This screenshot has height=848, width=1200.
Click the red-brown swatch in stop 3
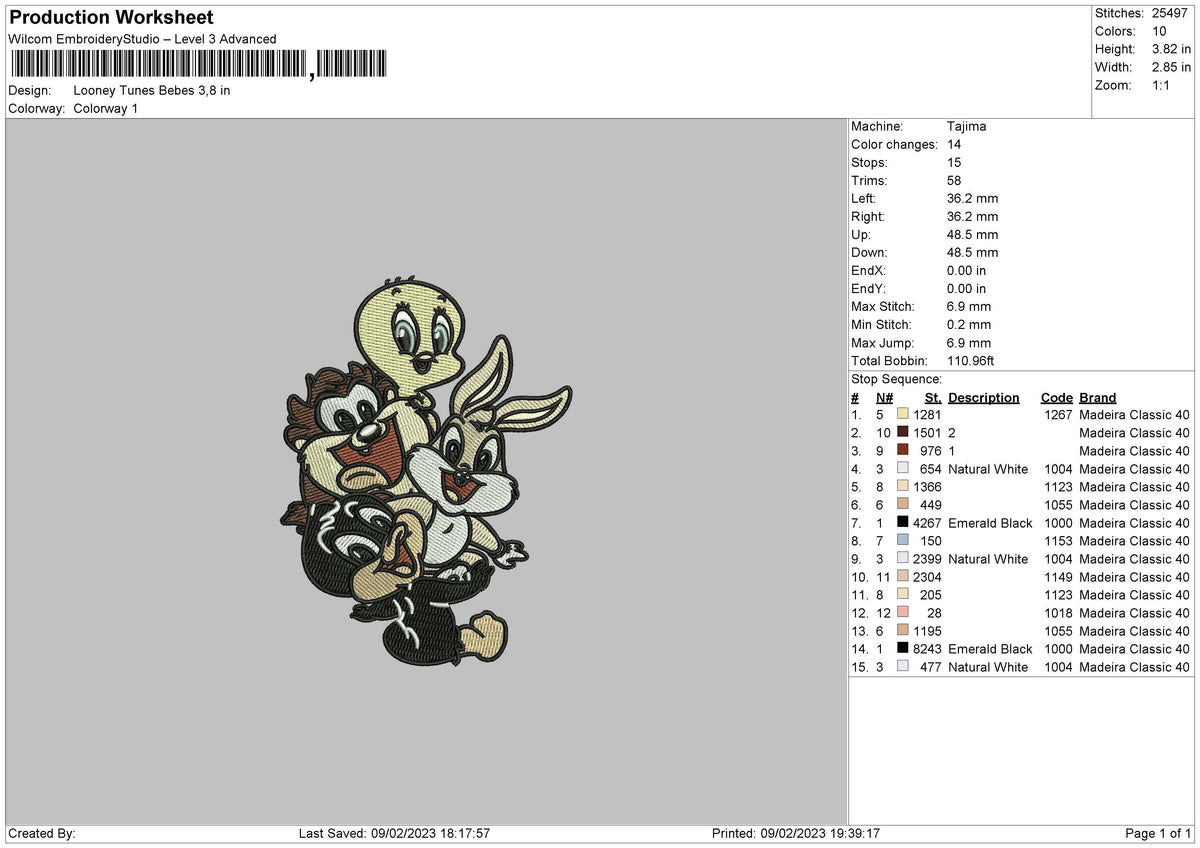903,450
